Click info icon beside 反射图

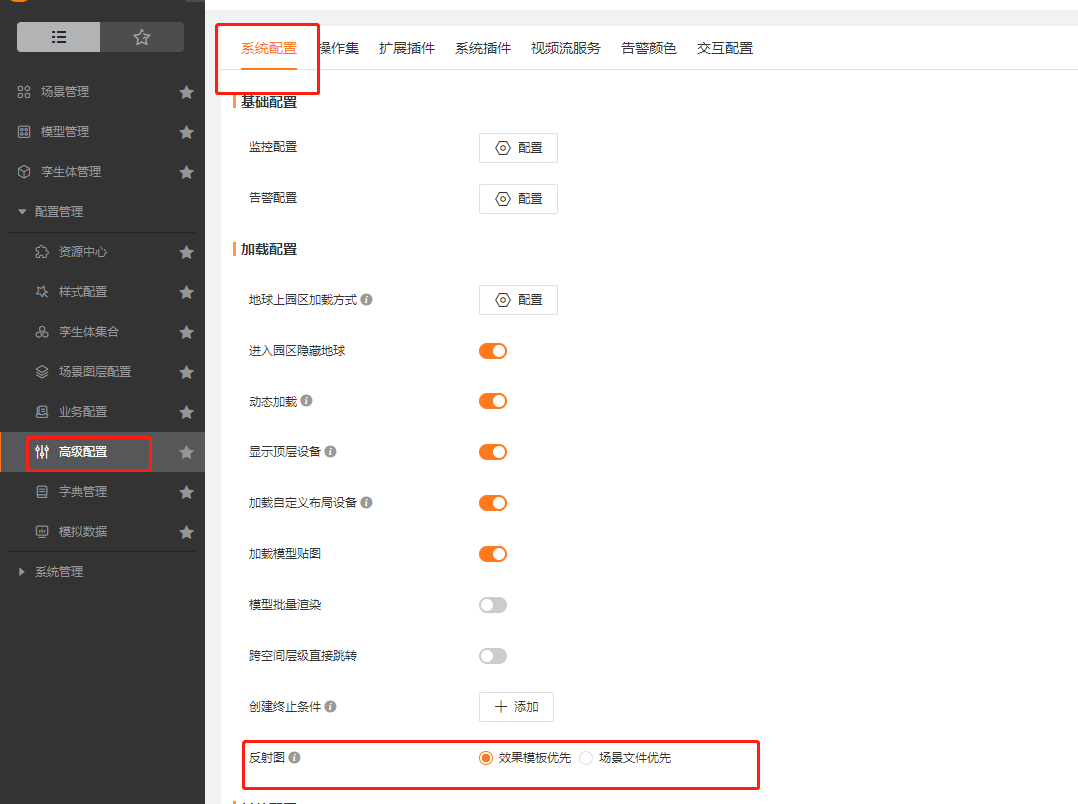294,757
